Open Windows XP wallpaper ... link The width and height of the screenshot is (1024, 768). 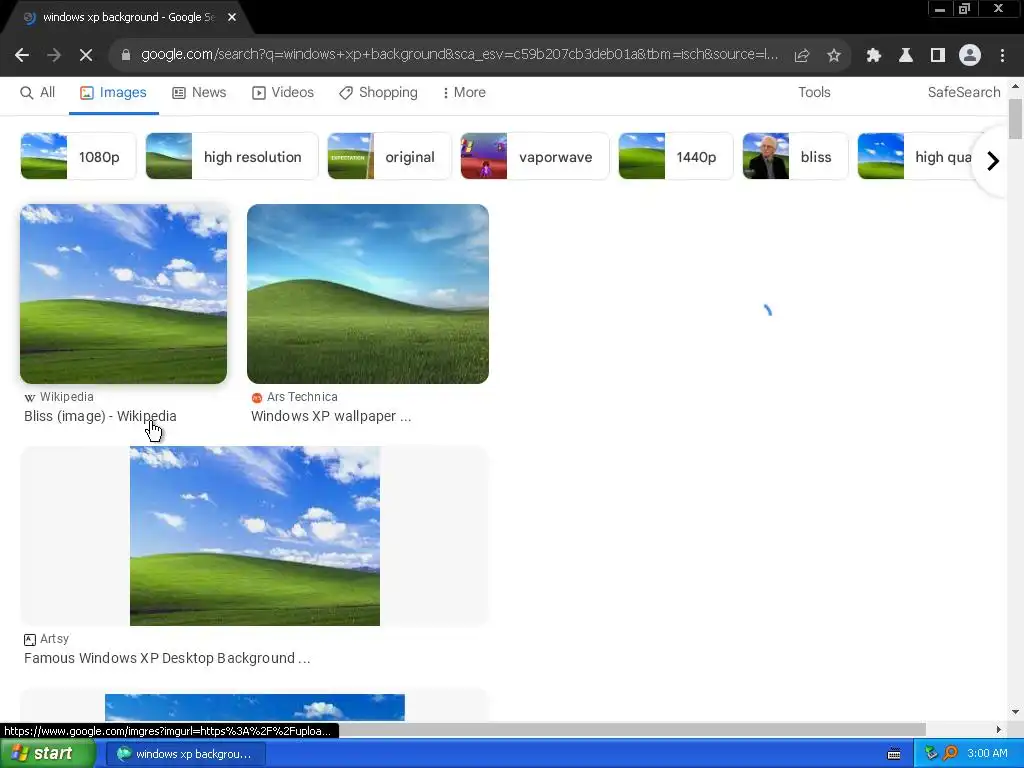tap(331, 416)
